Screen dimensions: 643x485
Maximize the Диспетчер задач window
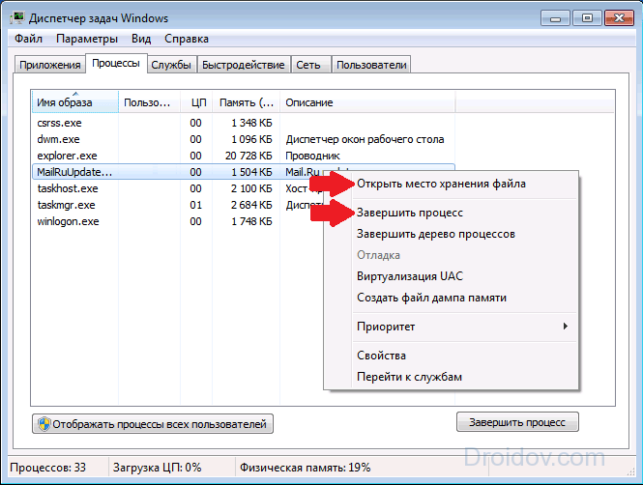587,19
